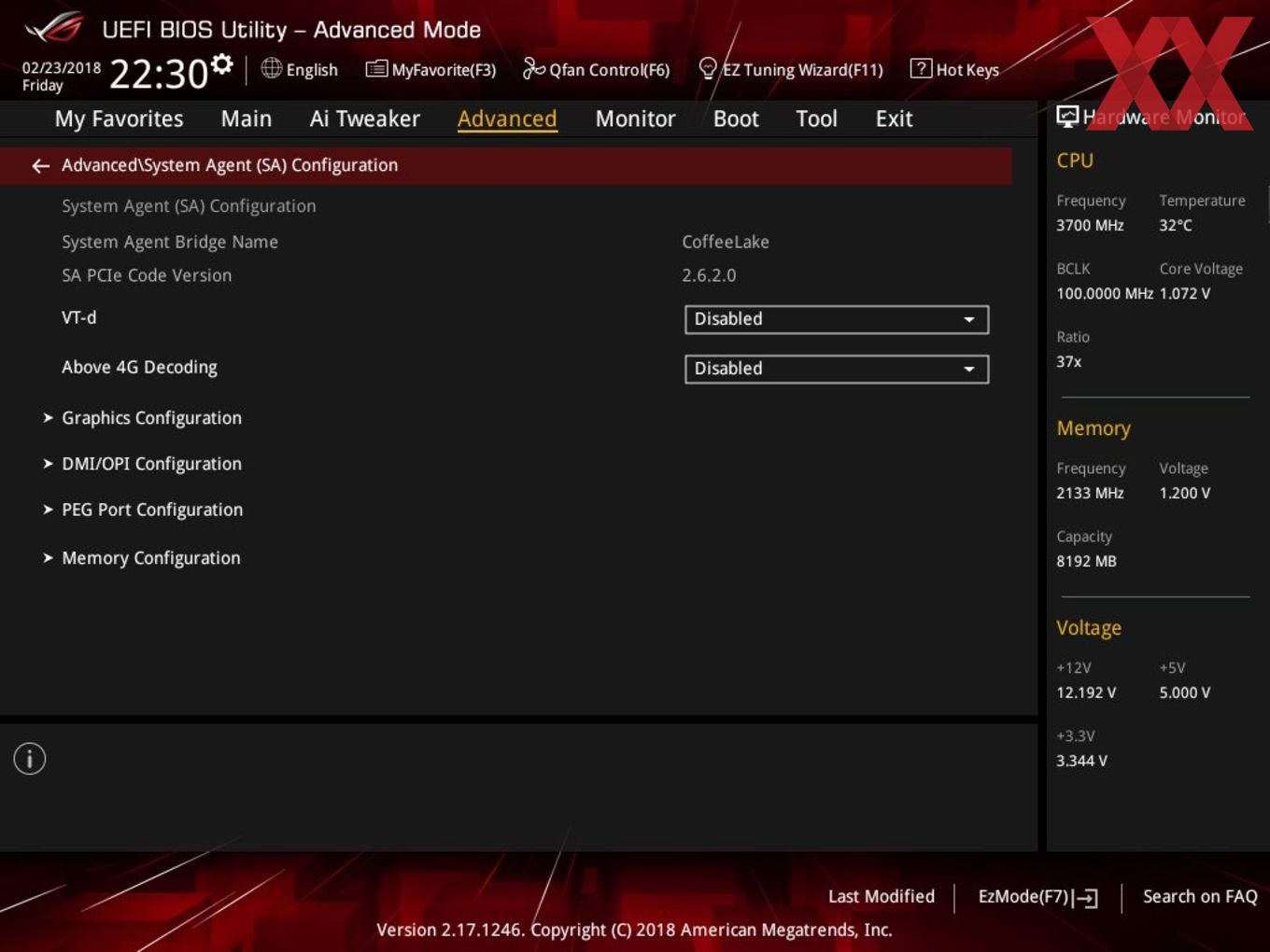Click memory voltage 1.200 V value

(x=1185, y=493)
